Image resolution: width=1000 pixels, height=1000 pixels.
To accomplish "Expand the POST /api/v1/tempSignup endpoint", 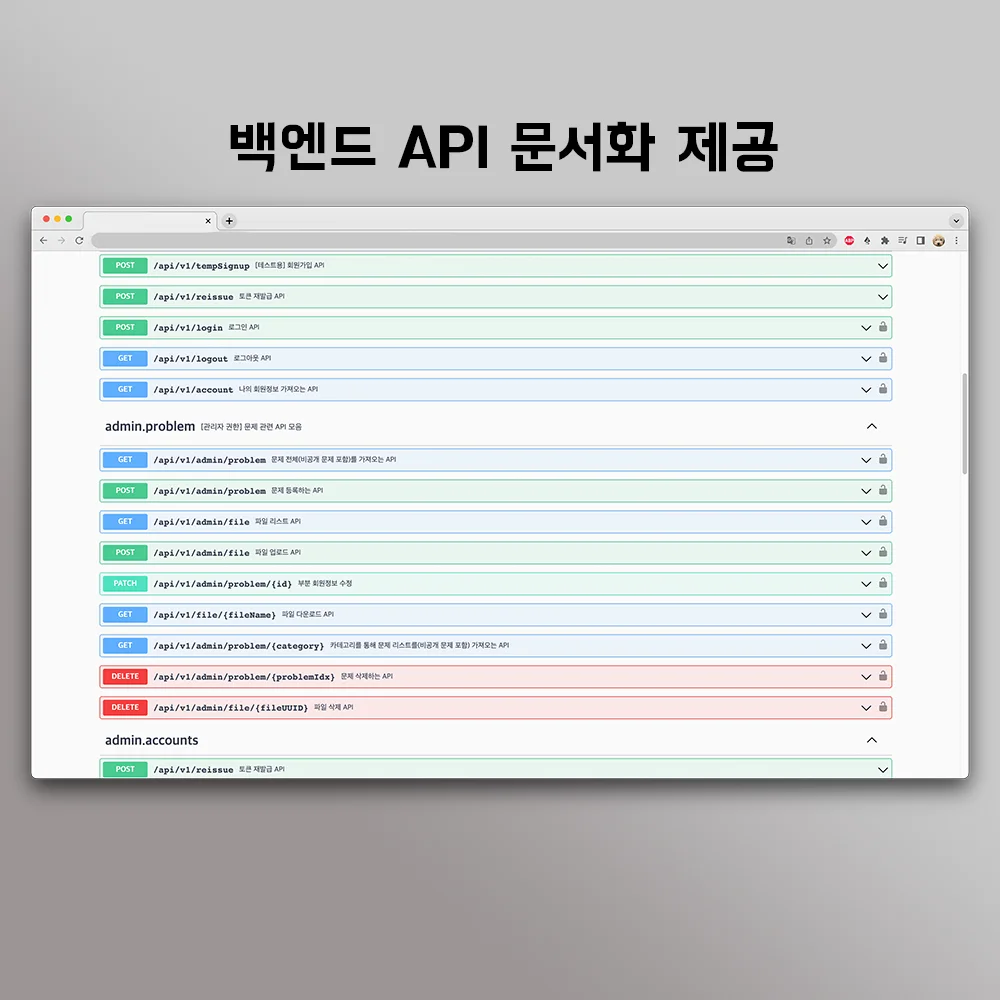I will [x=881, y=265].
